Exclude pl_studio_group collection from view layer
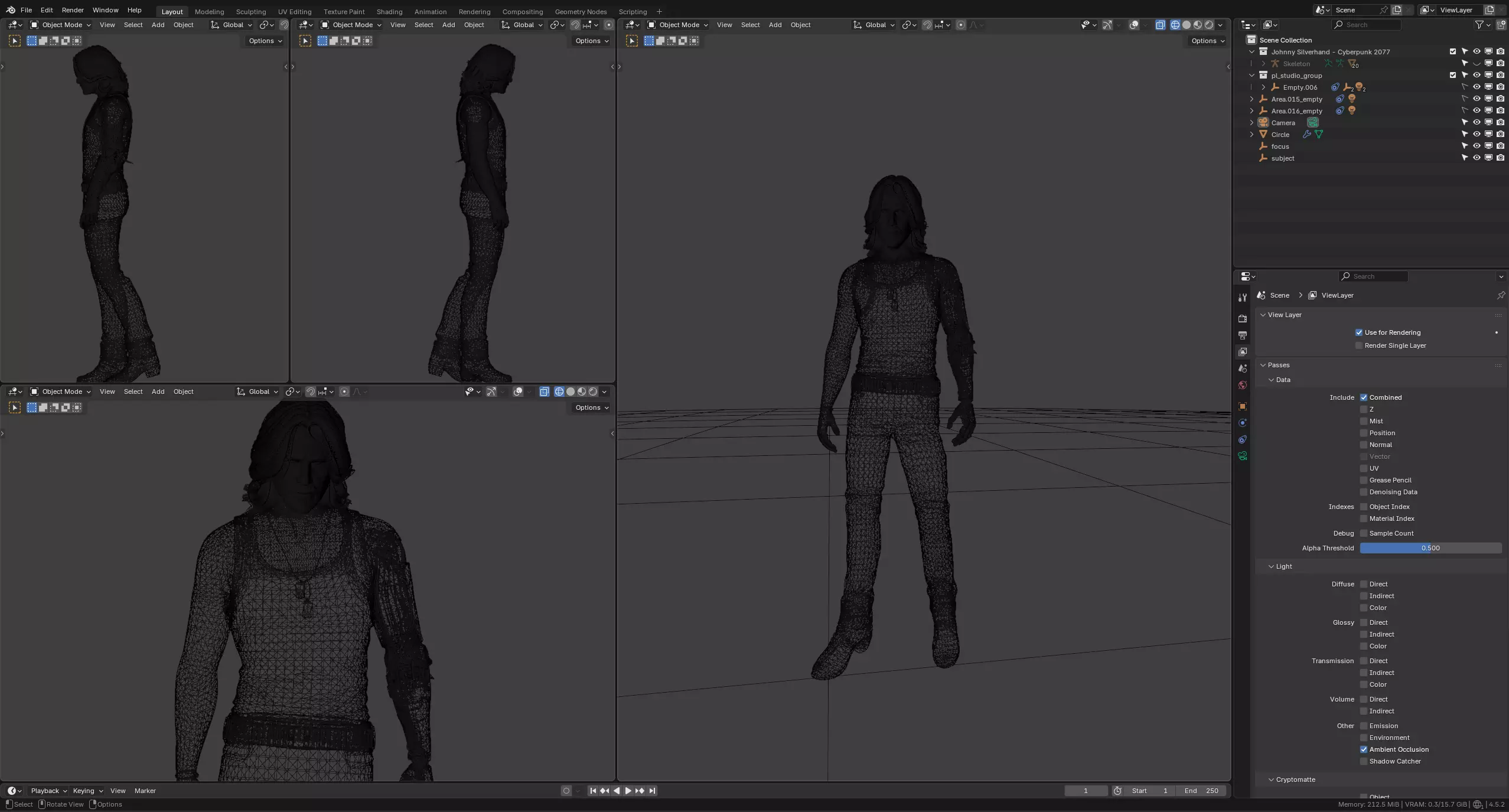The height and width of the screenshot is (812, 1509). [x=1453, y=76]
